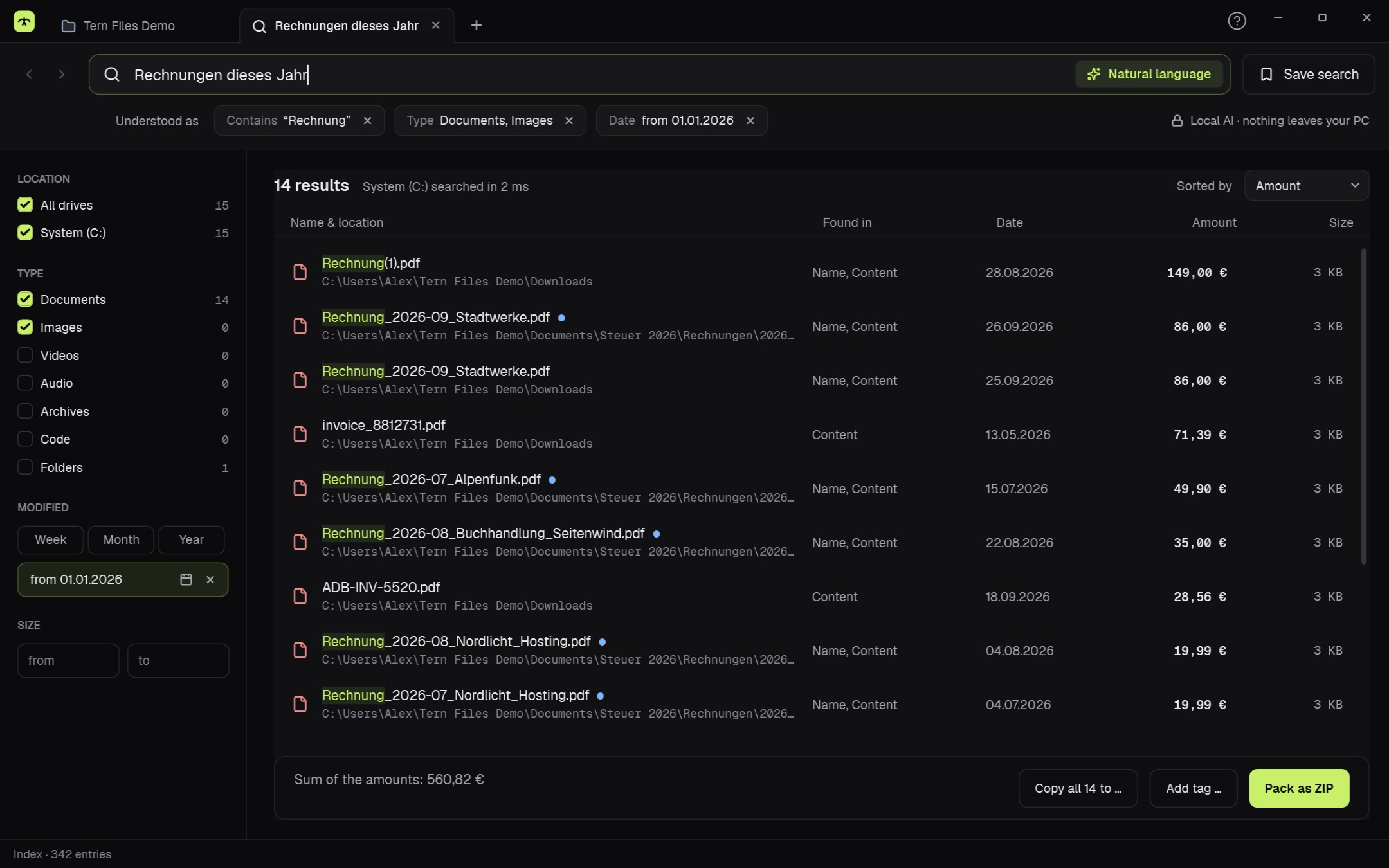1389x868 pixels.
Task: Click the PDF icon of invoice_8812731.pdf
Action: point(300,434)
